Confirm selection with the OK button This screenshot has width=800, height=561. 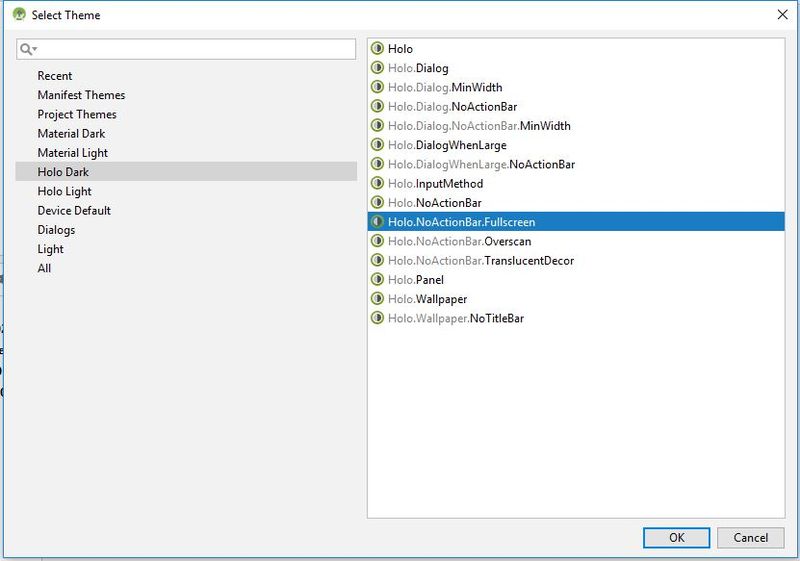pos(676,538)
